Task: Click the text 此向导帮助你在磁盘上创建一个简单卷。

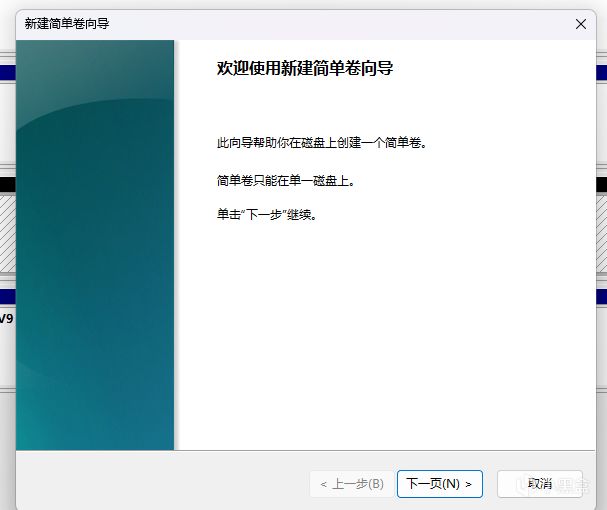Action: tap(322, 143)
